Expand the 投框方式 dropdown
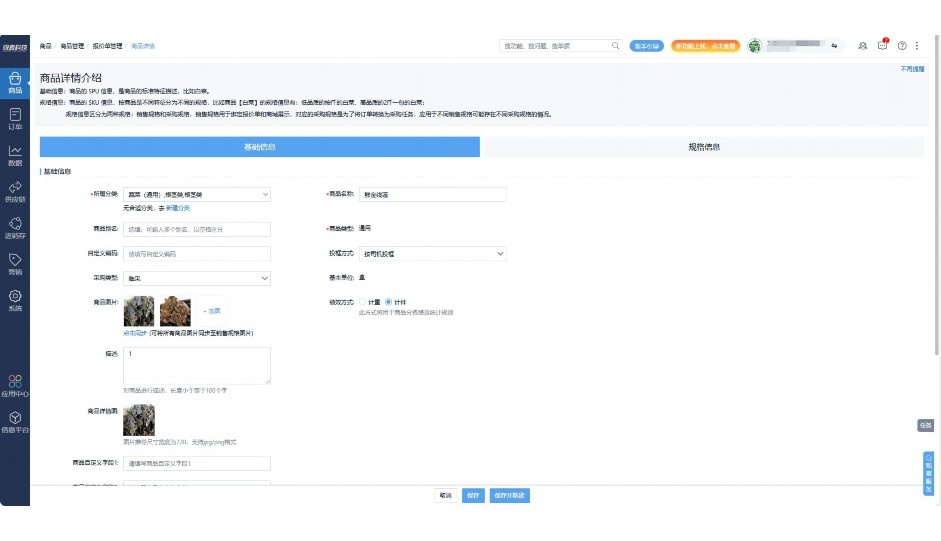This screenshot has width=941, height=541. (x=432, y=254)
